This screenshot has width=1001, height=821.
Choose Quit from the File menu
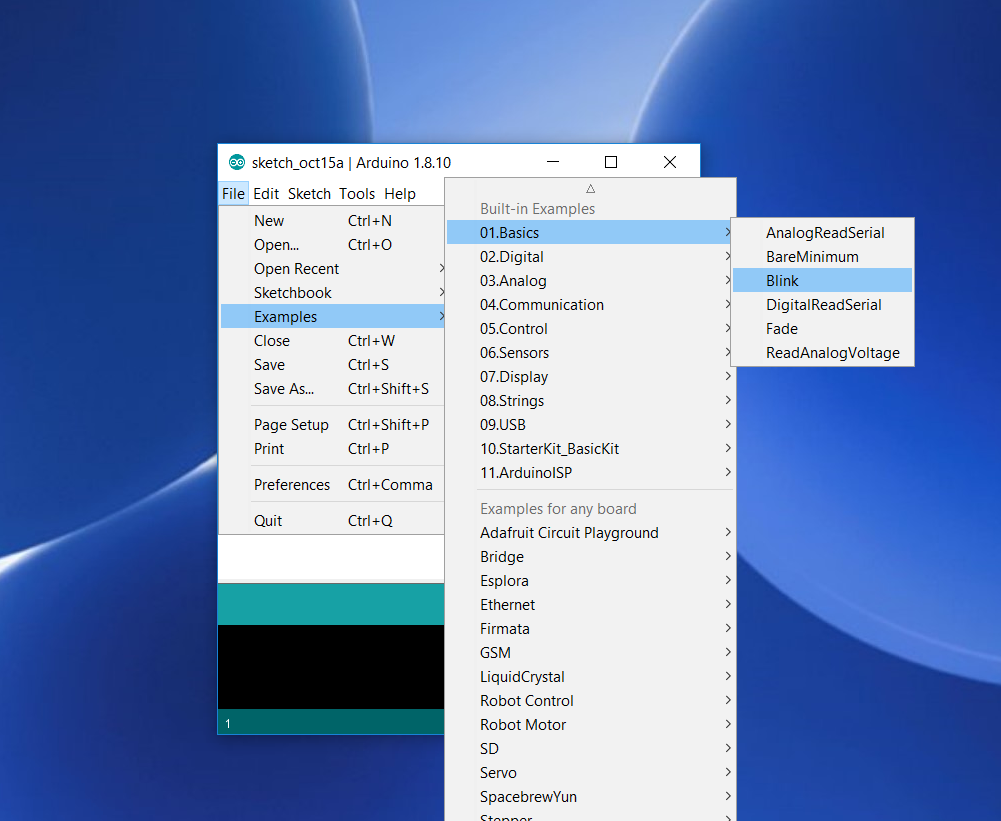click(332, 521)
